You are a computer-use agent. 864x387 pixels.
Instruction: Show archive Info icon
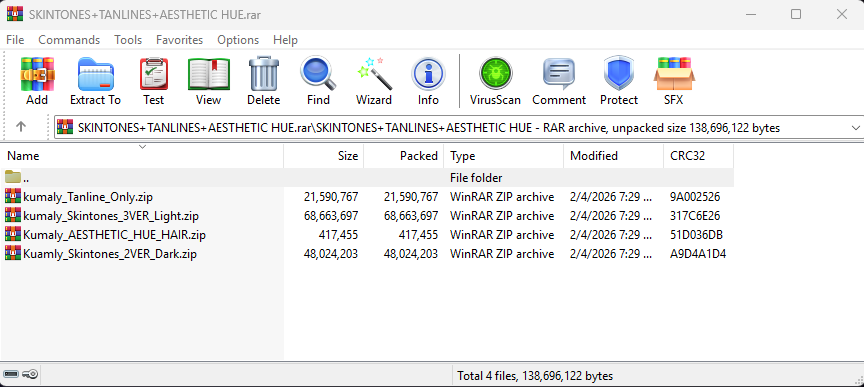(428, 74)
